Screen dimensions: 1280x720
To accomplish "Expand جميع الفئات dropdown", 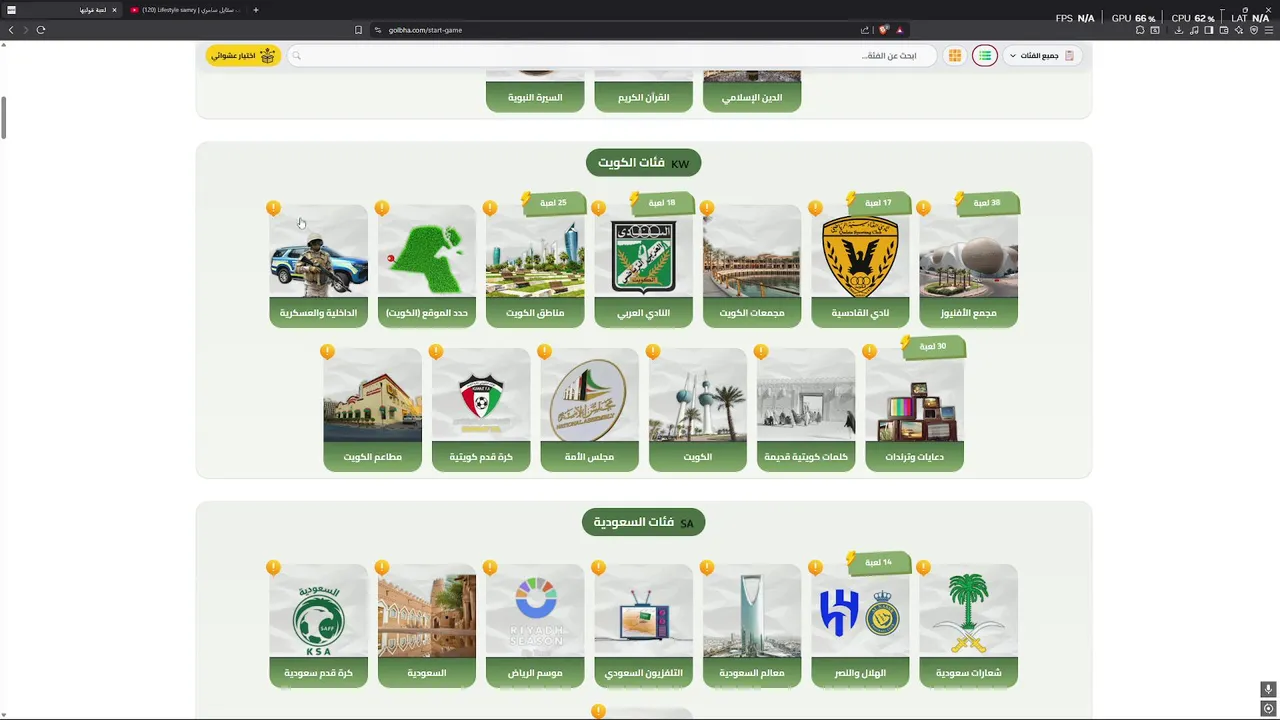I will [1042, 56].
